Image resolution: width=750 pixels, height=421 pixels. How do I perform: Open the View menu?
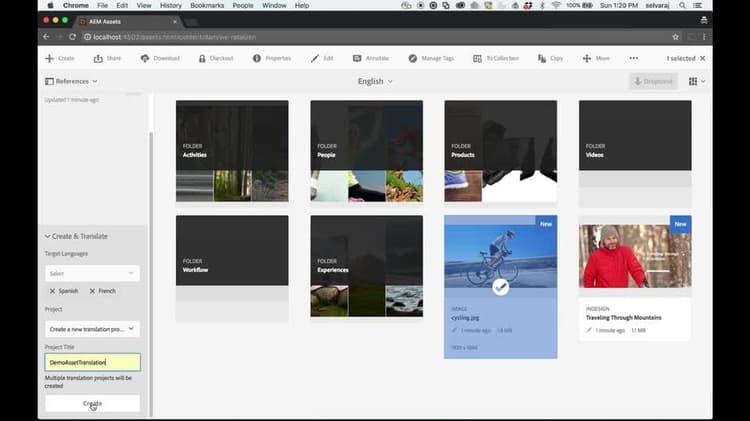pos(143,6)
